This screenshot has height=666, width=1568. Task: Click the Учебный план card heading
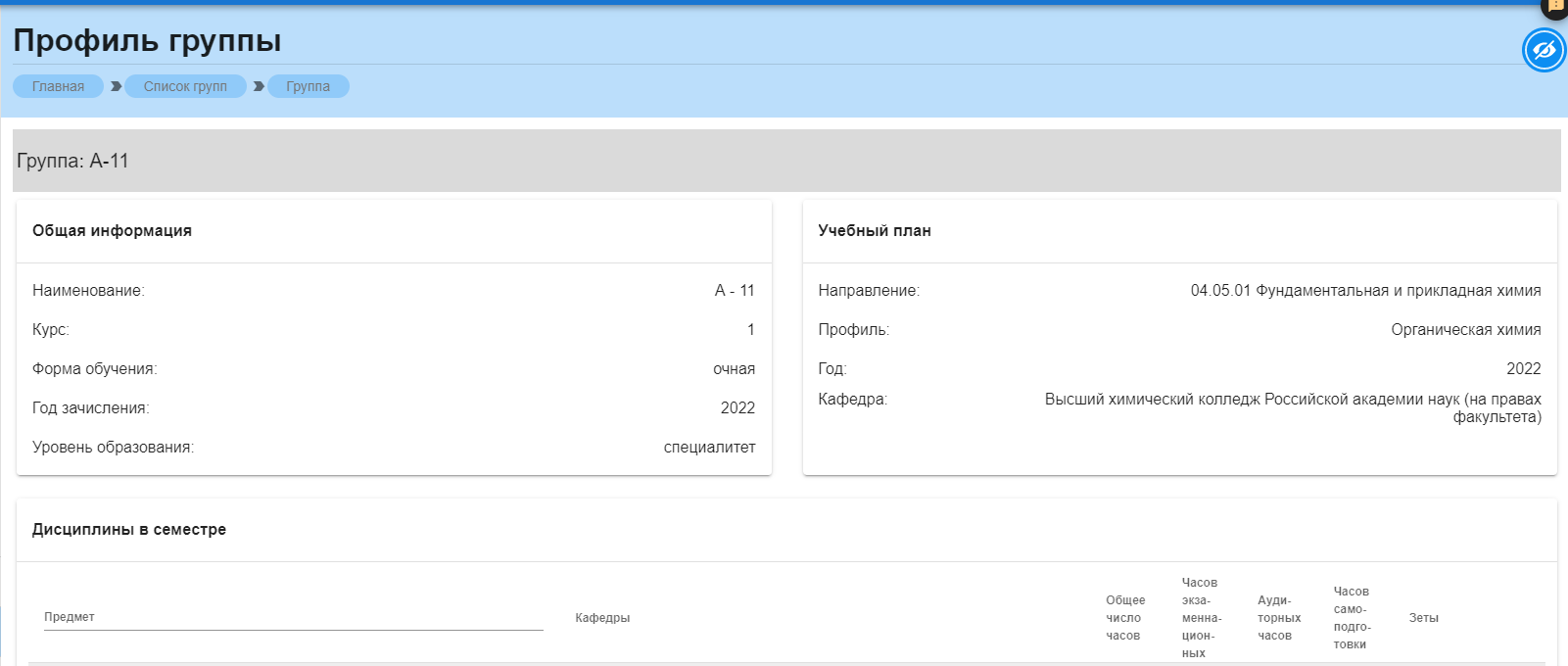click(x=875, y=231)
